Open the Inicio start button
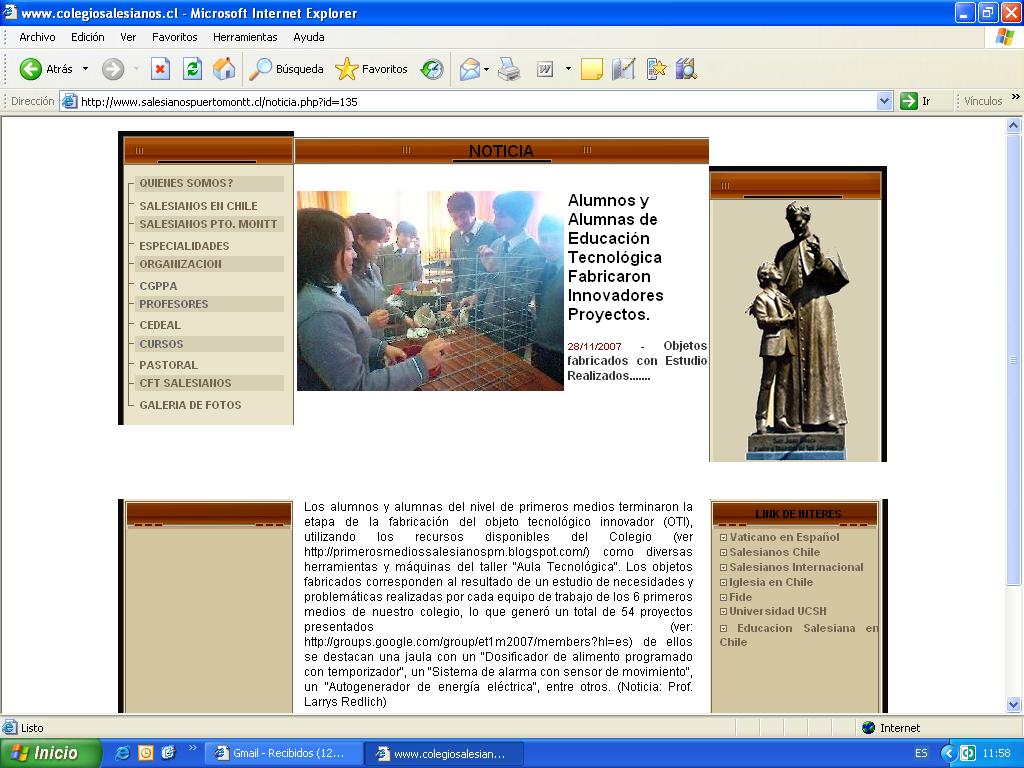1024x768 pixels. (50, 753)
